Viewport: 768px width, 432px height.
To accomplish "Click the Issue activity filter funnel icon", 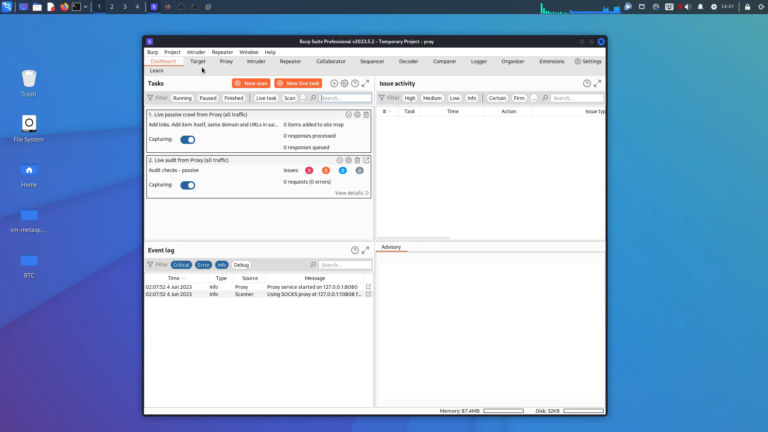I will pyautogui.click(x=382, y=98).
